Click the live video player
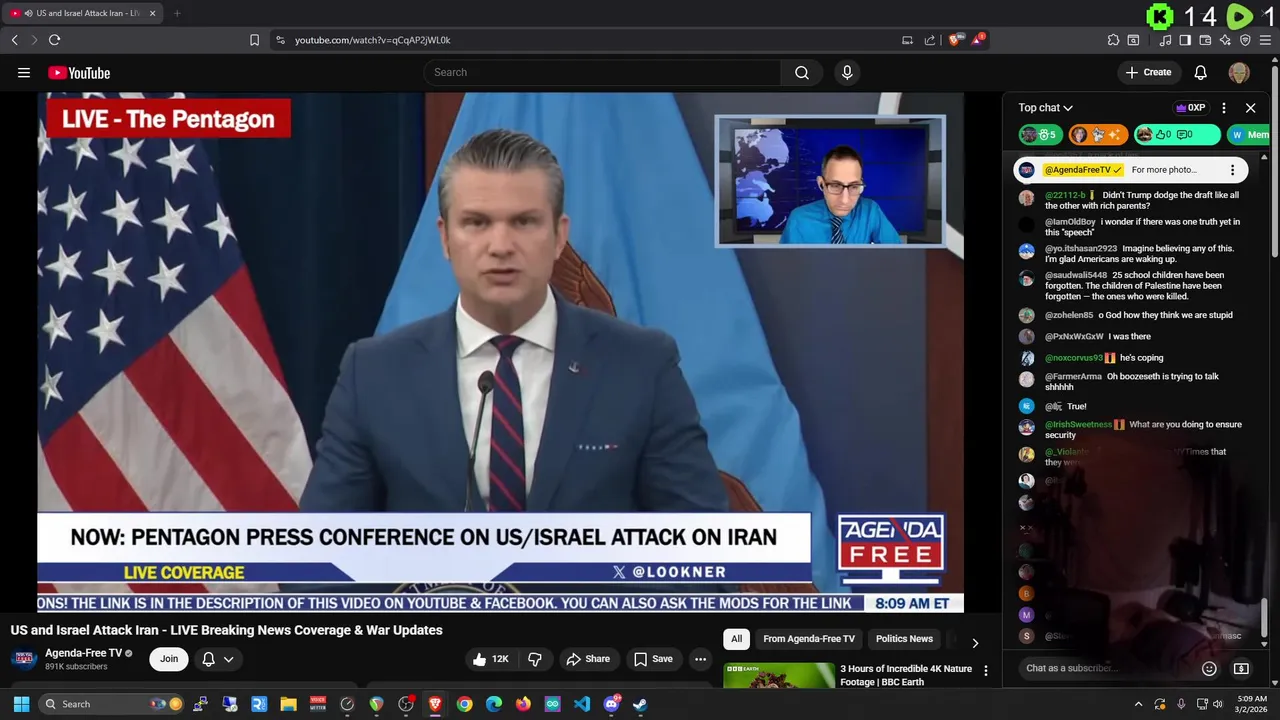Viewport: 1280px width, 720px height. click(500, 352)
